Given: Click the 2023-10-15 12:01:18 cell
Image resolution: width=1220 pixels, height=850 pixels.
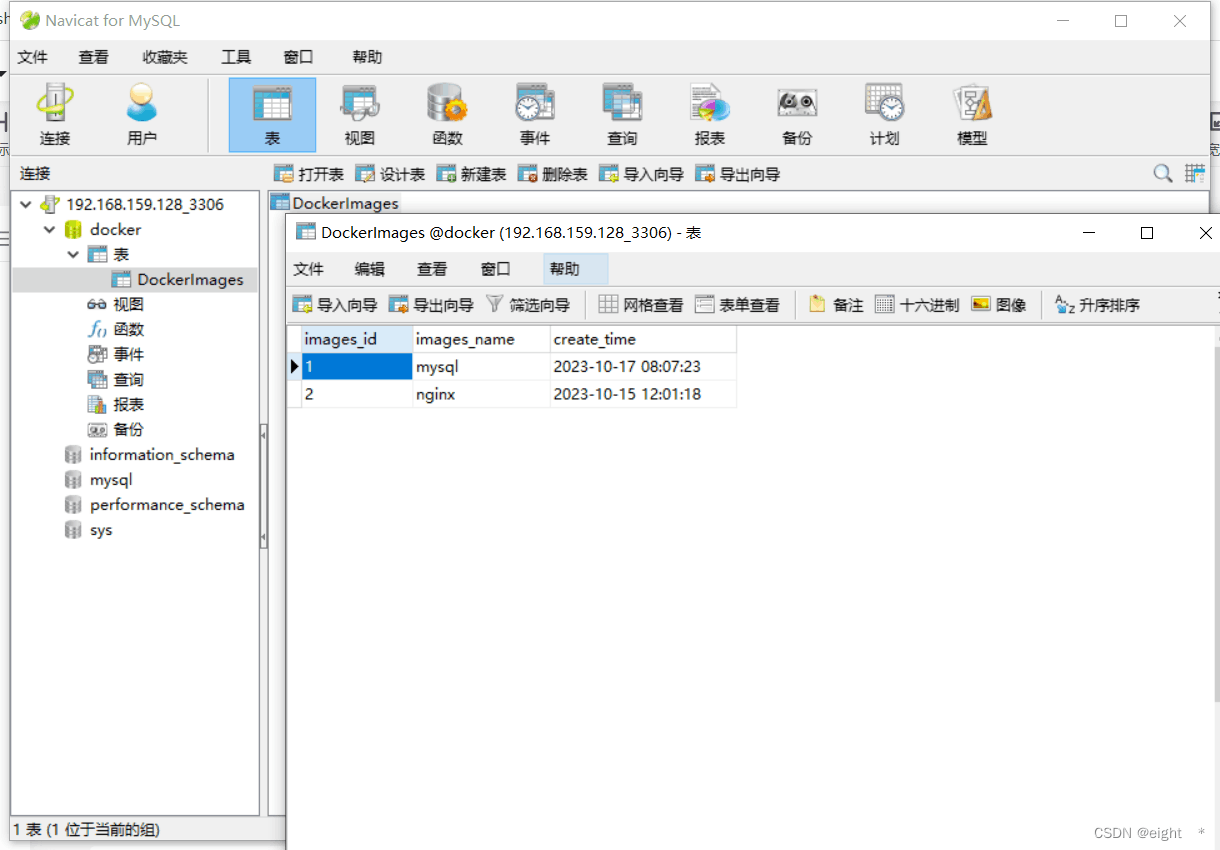Looking at the screenshot, I should pos(644,394).
